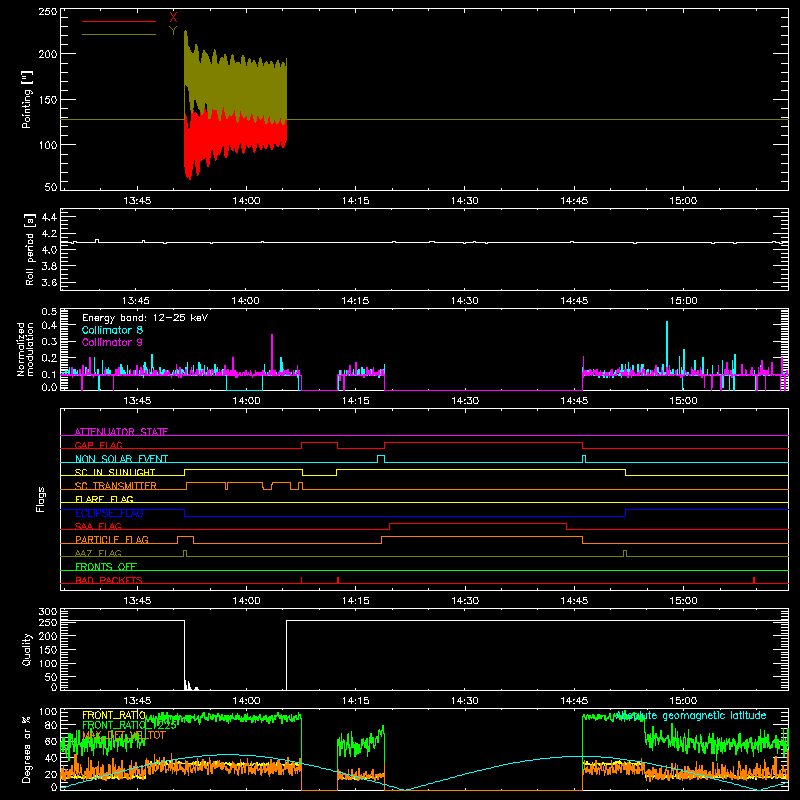Image resolution: width=800 pixels, height=800 pixels.
Task: Select the olive "Y" legend label
Action: [173, 31]
